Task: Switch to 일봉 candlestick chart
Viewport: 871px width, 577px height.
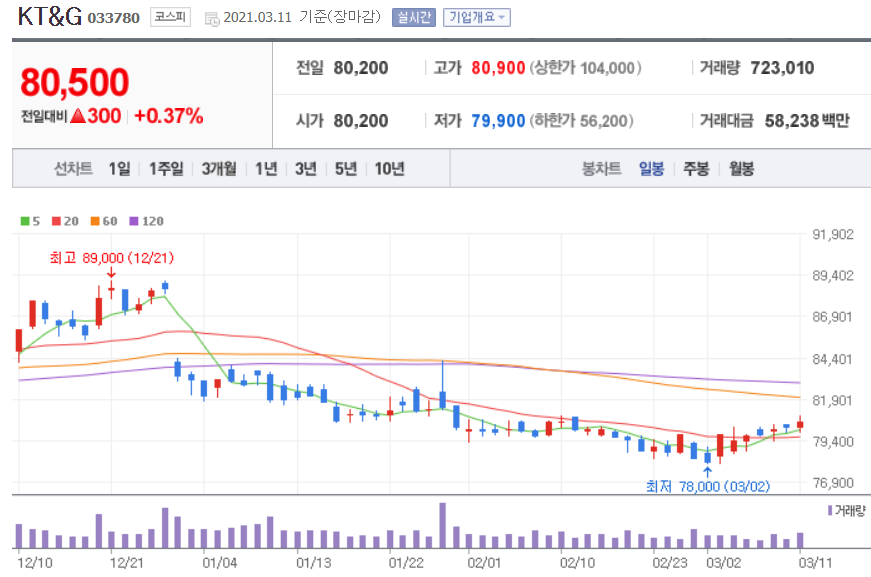Action: point(651,168)
